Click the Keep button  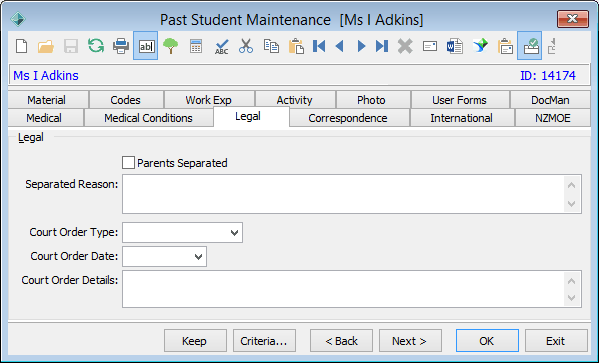(x=195, y=340)
